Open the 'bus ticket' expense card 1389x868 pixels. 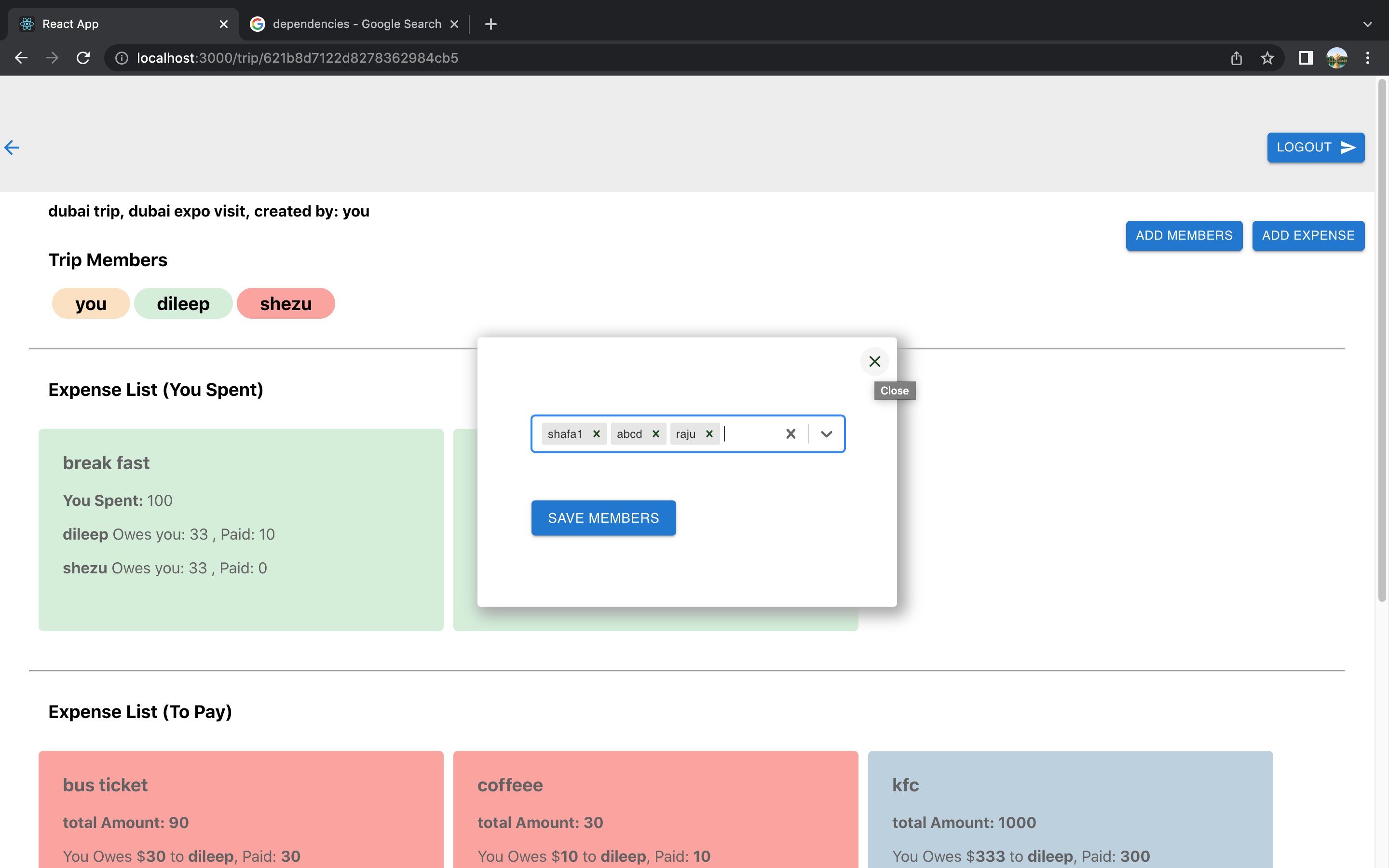pyautogui.click(x=241, y=810)
